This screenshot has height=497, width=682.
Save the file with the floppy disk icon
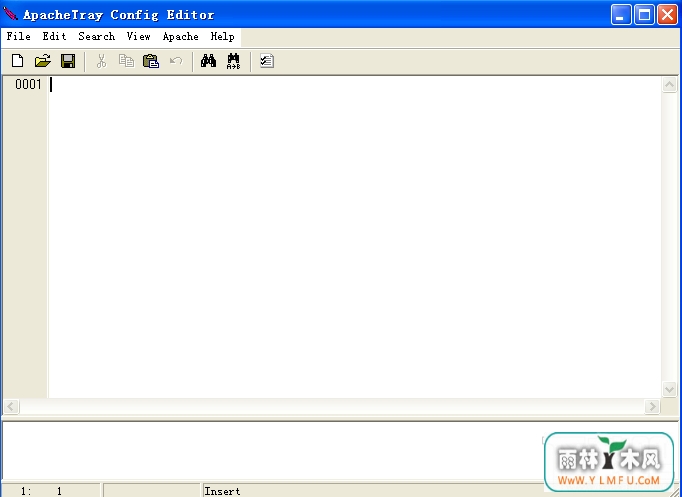tap(68, 61)
